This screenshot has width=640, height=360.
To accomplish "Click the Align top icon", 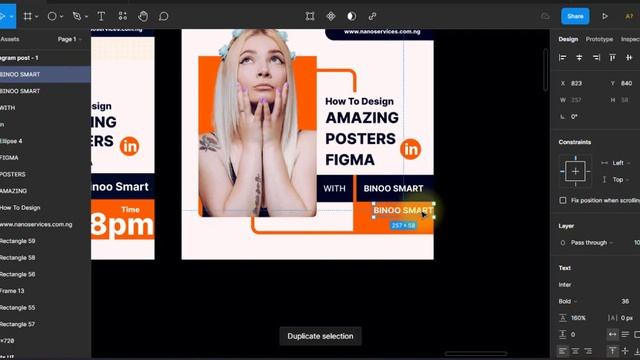I will [613, 58].
